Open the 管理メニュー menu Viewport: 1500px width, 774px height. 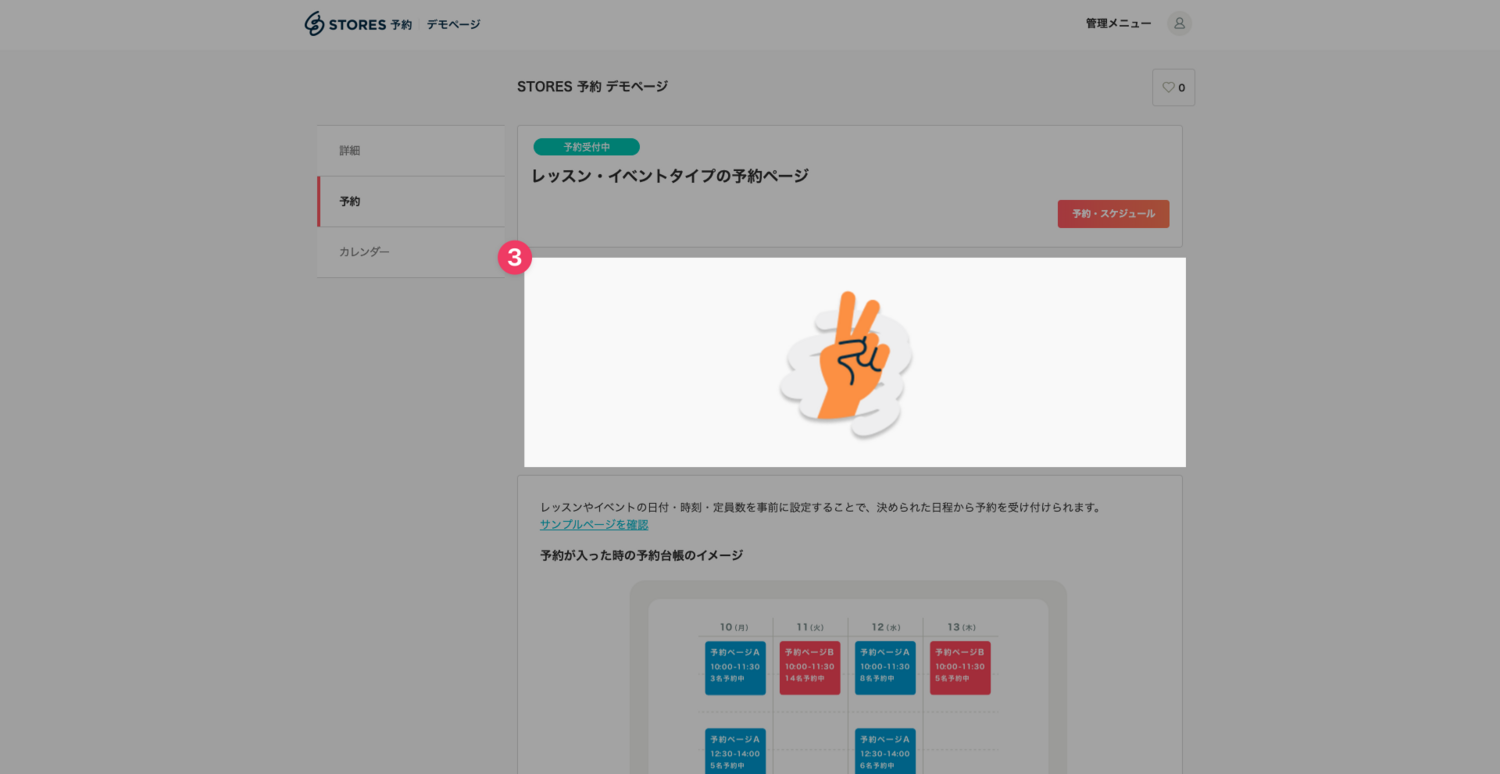tap(1118, 24)
